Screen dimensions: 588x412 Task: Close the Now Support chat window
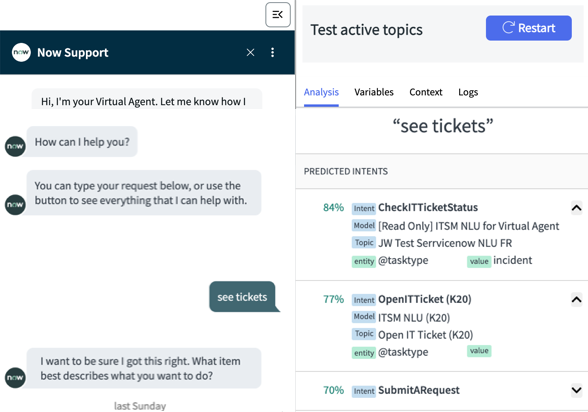250,52
